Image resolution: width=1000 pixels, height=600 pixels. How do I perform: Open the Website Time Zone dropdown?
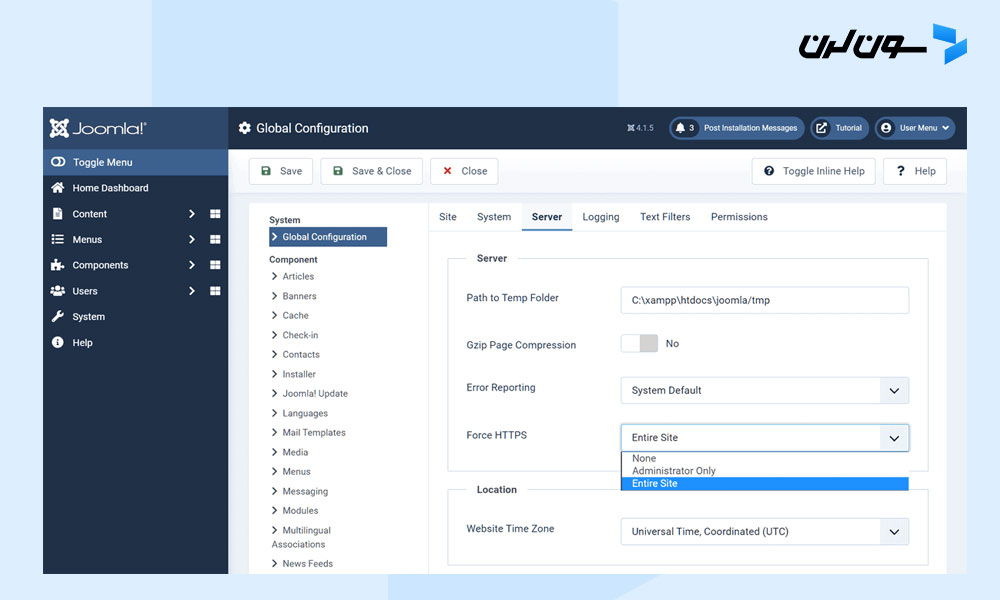coord(765,531)
